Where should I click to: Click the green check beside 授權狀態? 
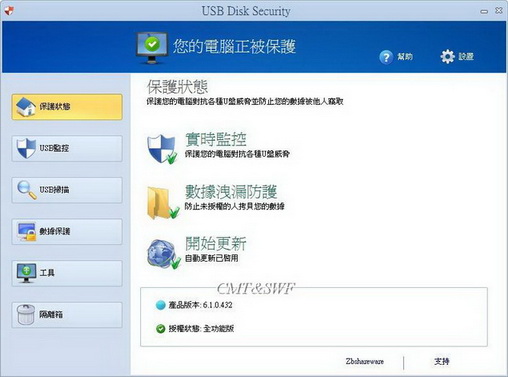160,329
